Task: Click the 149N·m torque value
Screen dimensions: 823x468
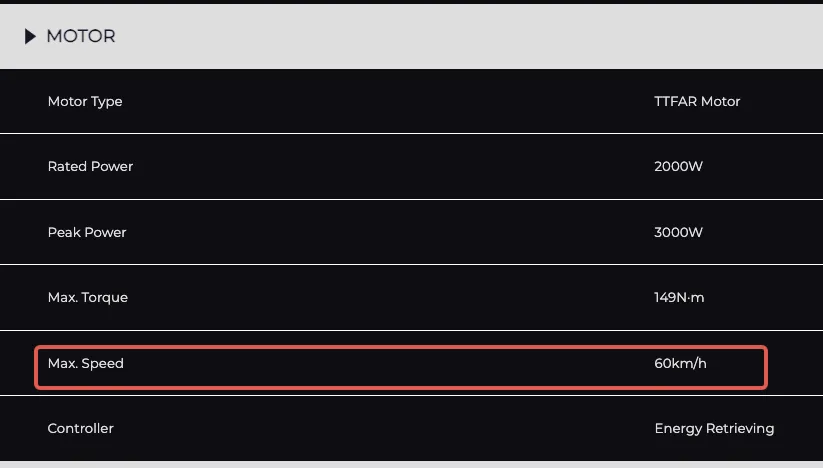Action: [679, 297]
